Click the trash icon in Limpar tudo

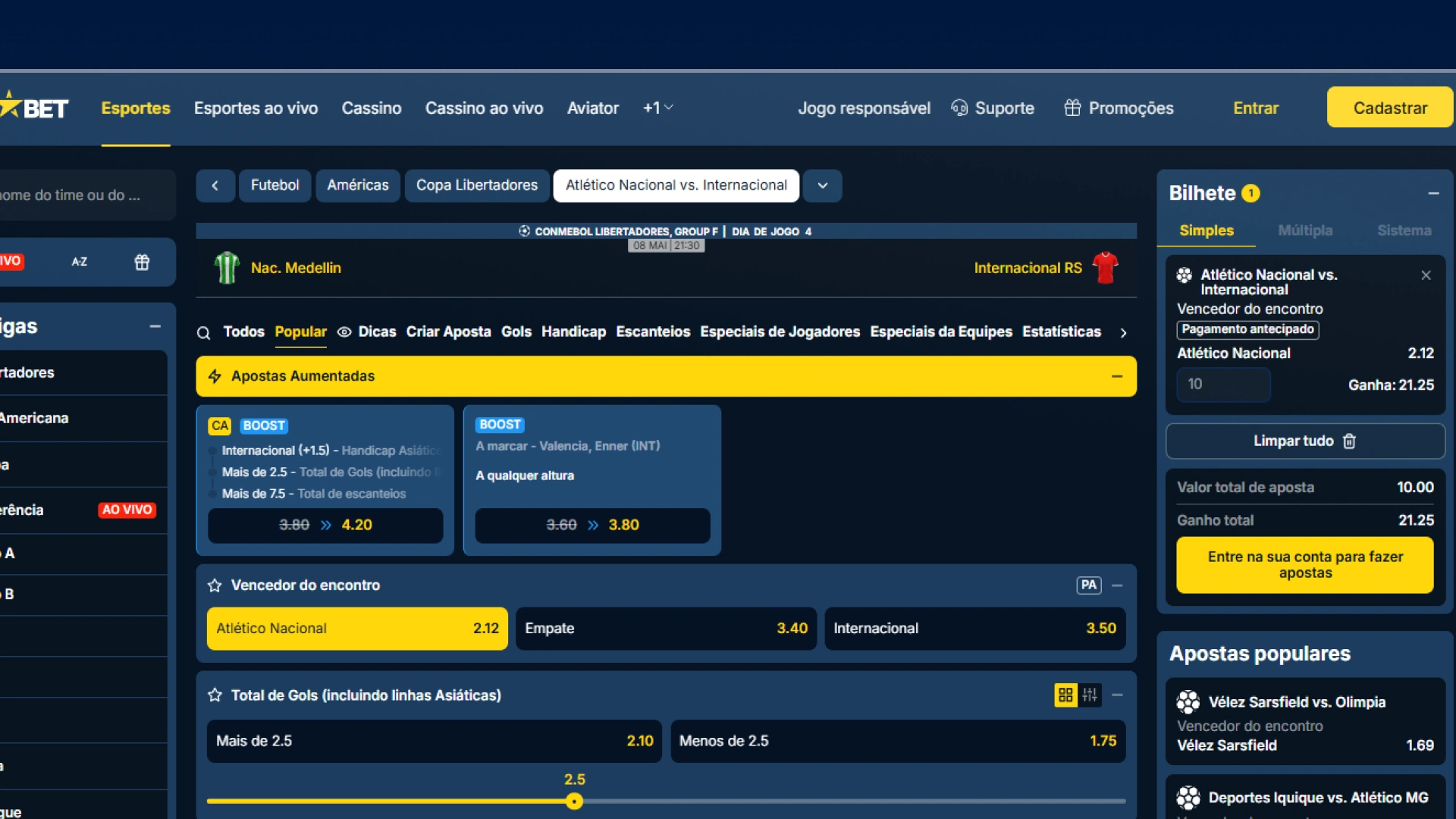point(1349,441)
